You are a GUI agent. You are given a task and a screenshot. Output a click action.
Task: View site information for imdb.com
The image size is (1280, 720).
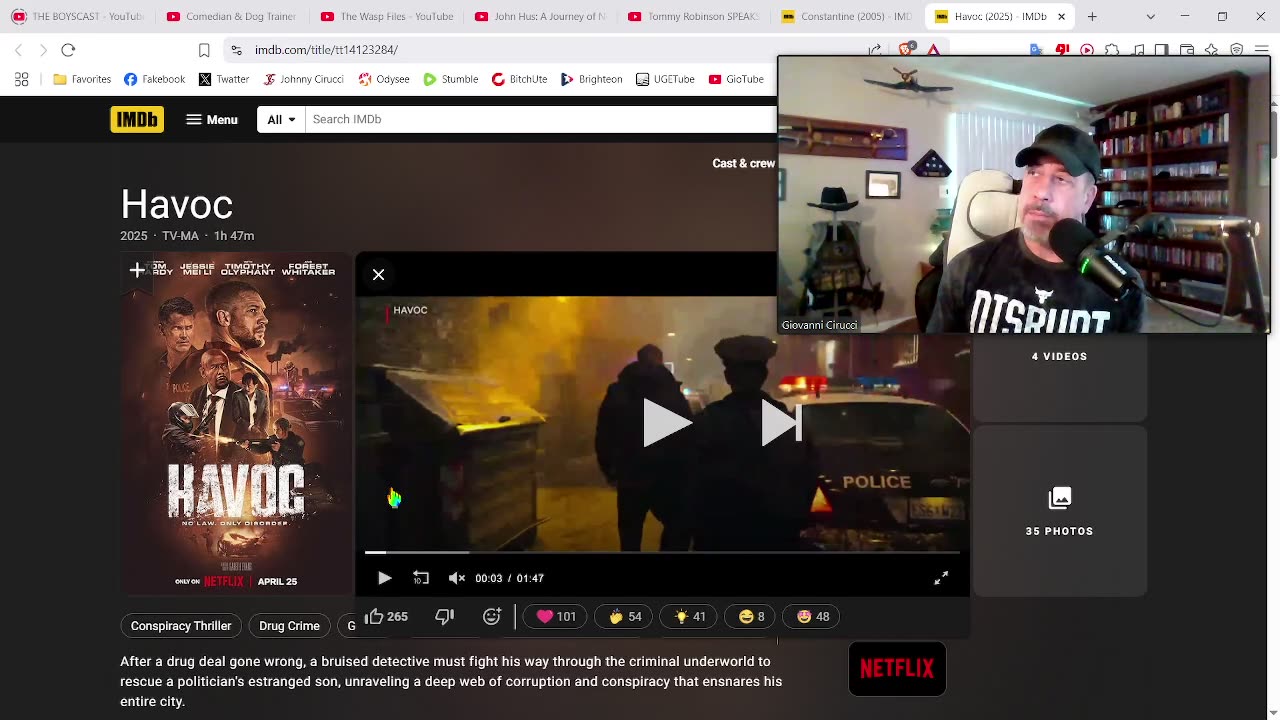click(235, 50)
